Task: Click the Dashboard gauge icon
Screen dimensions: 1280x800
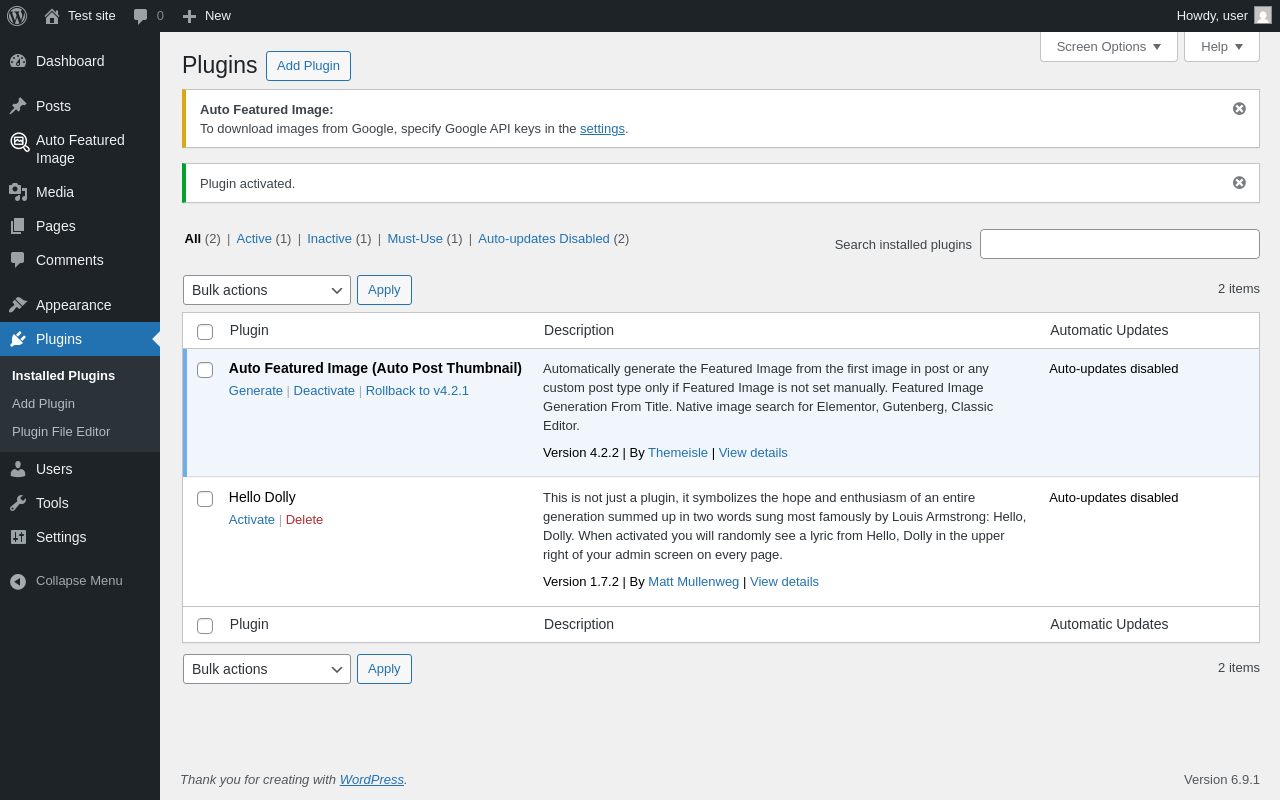Action: pyautogui.click(x=18, y=61)
